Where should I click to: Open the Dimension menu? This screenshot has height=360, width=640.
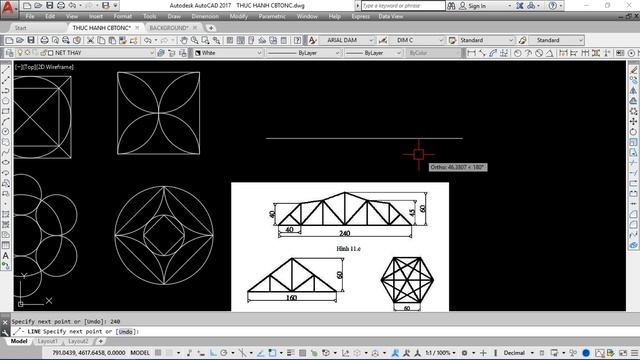[205, 16]
